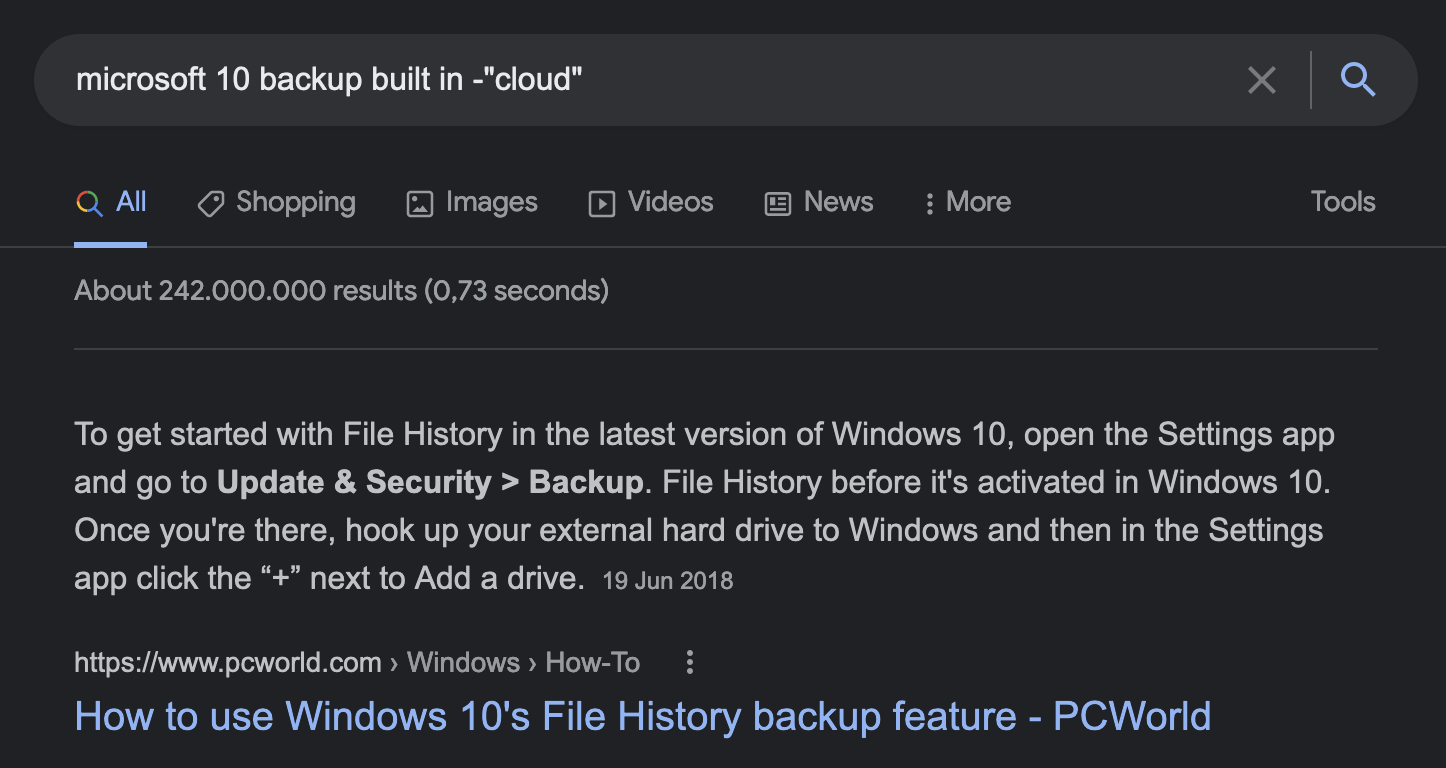
Task: Click the Videos play icon
Action: (601, 203)
